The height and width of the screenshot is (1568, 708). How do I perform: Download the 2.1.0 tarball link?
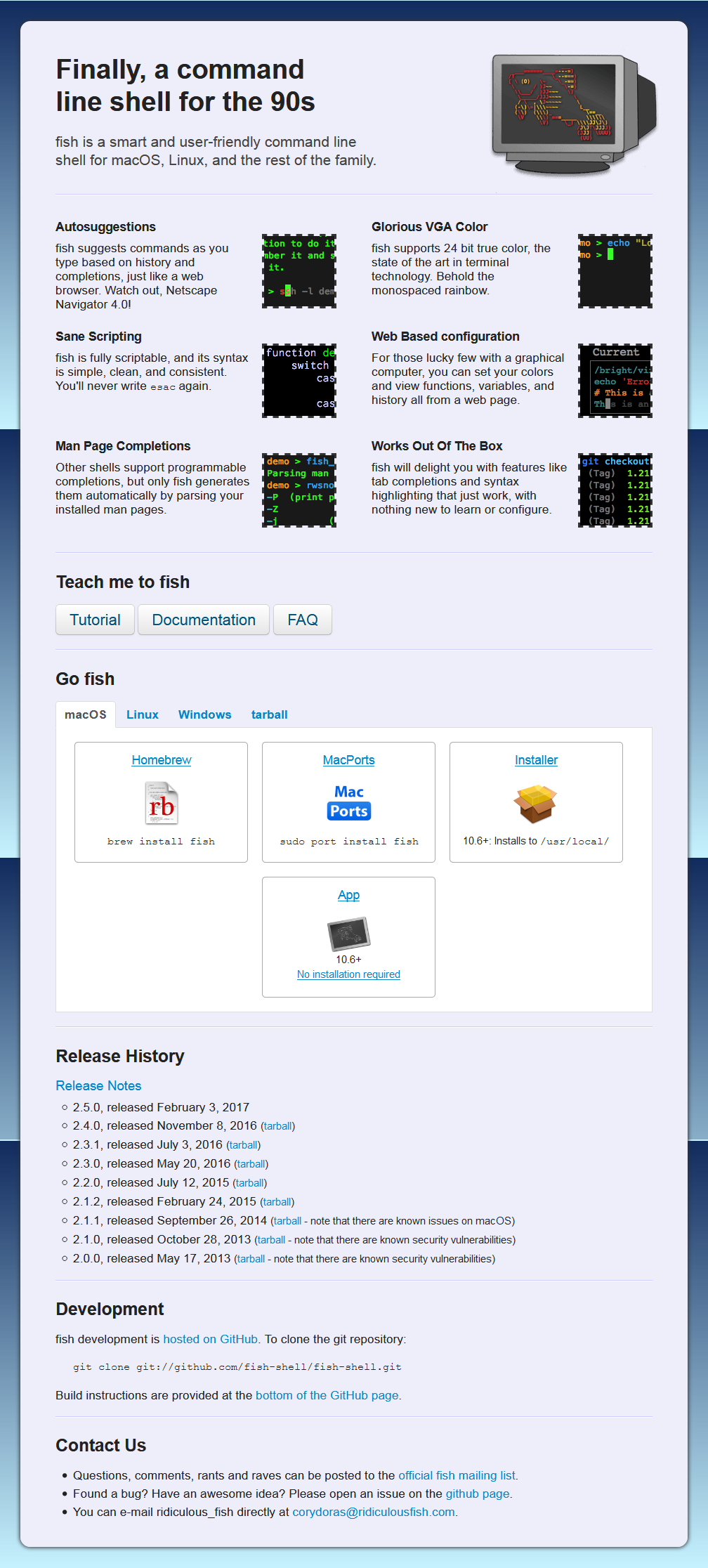[x=271, y=1240]
